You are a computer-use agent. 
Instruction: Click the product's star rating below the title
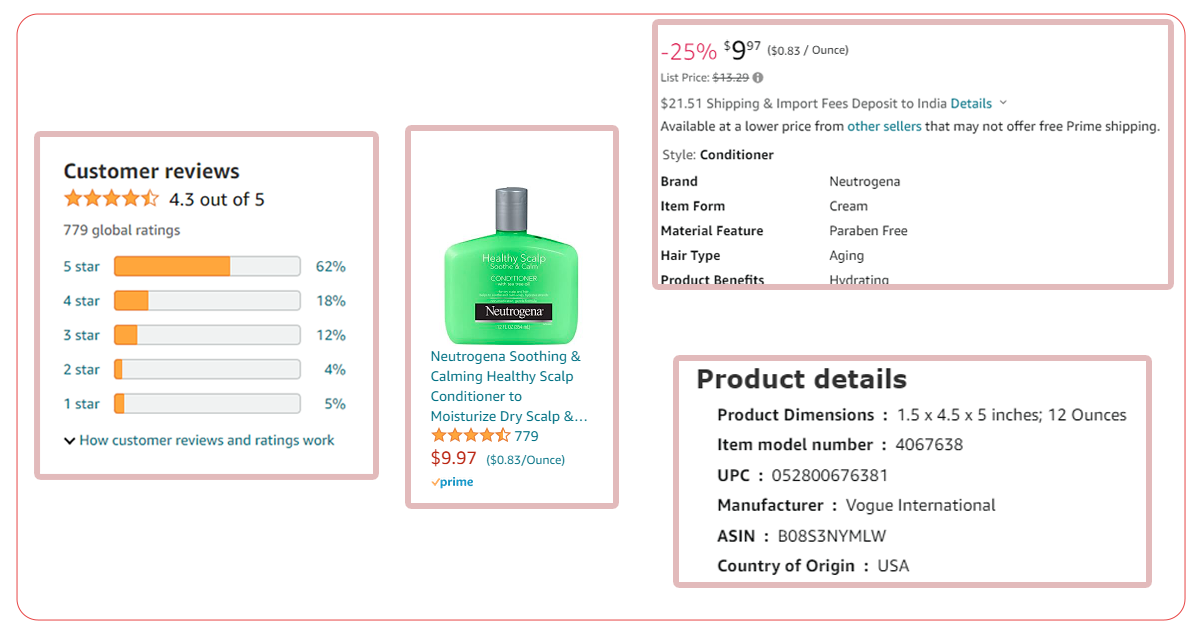470,436
